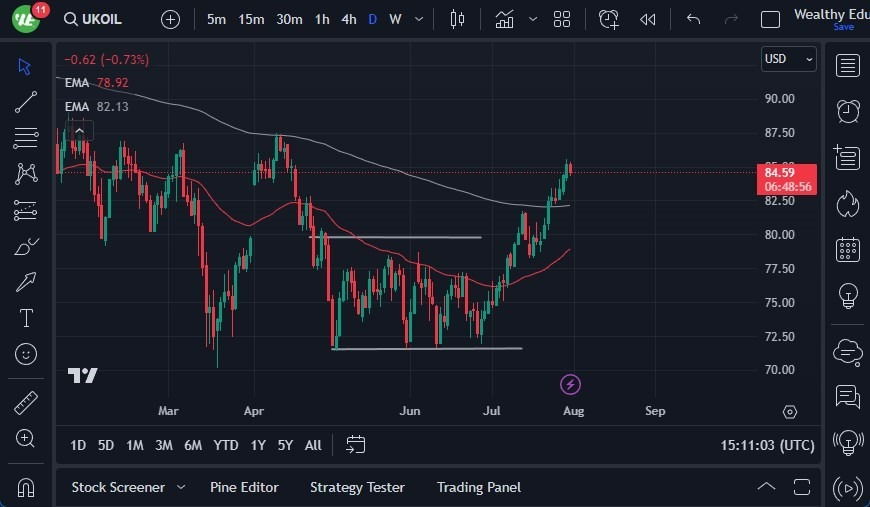This screenshot has width=870, height=507.
Task: Click the YTD range button
Action: coord(226,445)
